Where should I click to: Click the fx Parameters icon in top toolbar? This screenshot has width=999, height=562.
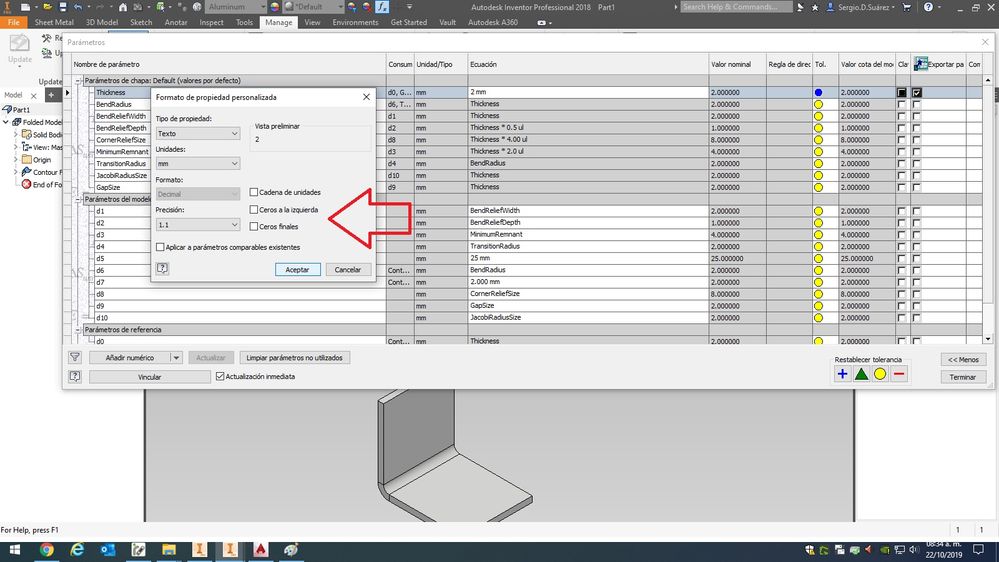click(x=382, y=7)
